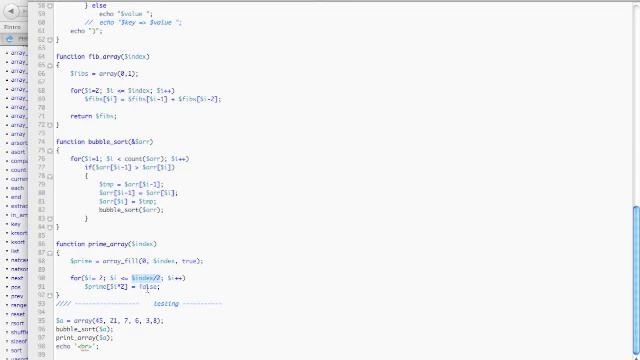Screen dimensions: 640x360
Task: Click the 'if($arr[$i-1] > $arr[$i])' line
Action: click(x=130, y=167)
